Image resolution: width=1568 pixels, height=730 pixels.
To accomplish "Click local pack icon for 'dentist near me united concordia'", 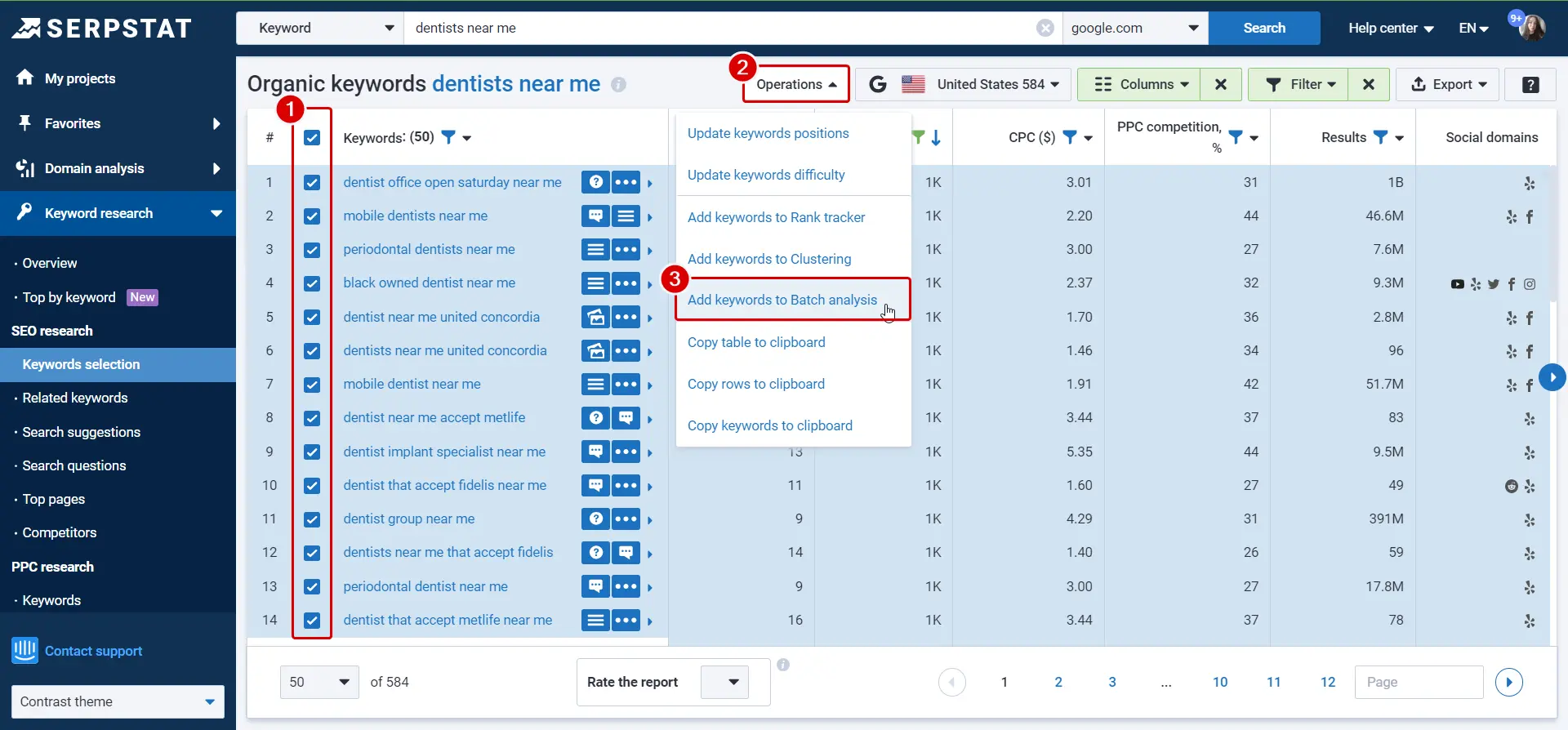I will pyautogui.click(x=596, y=317).
